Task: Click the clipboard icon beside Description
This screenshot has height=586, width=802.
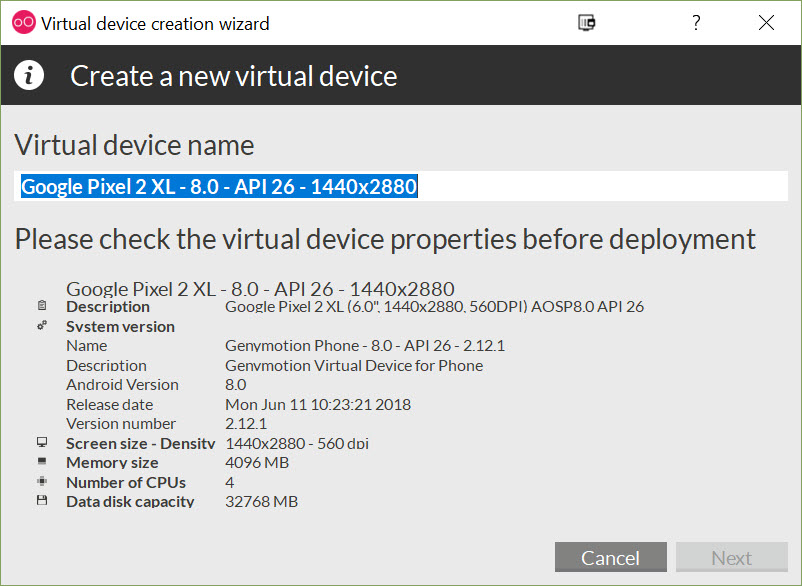Action: 42,305
